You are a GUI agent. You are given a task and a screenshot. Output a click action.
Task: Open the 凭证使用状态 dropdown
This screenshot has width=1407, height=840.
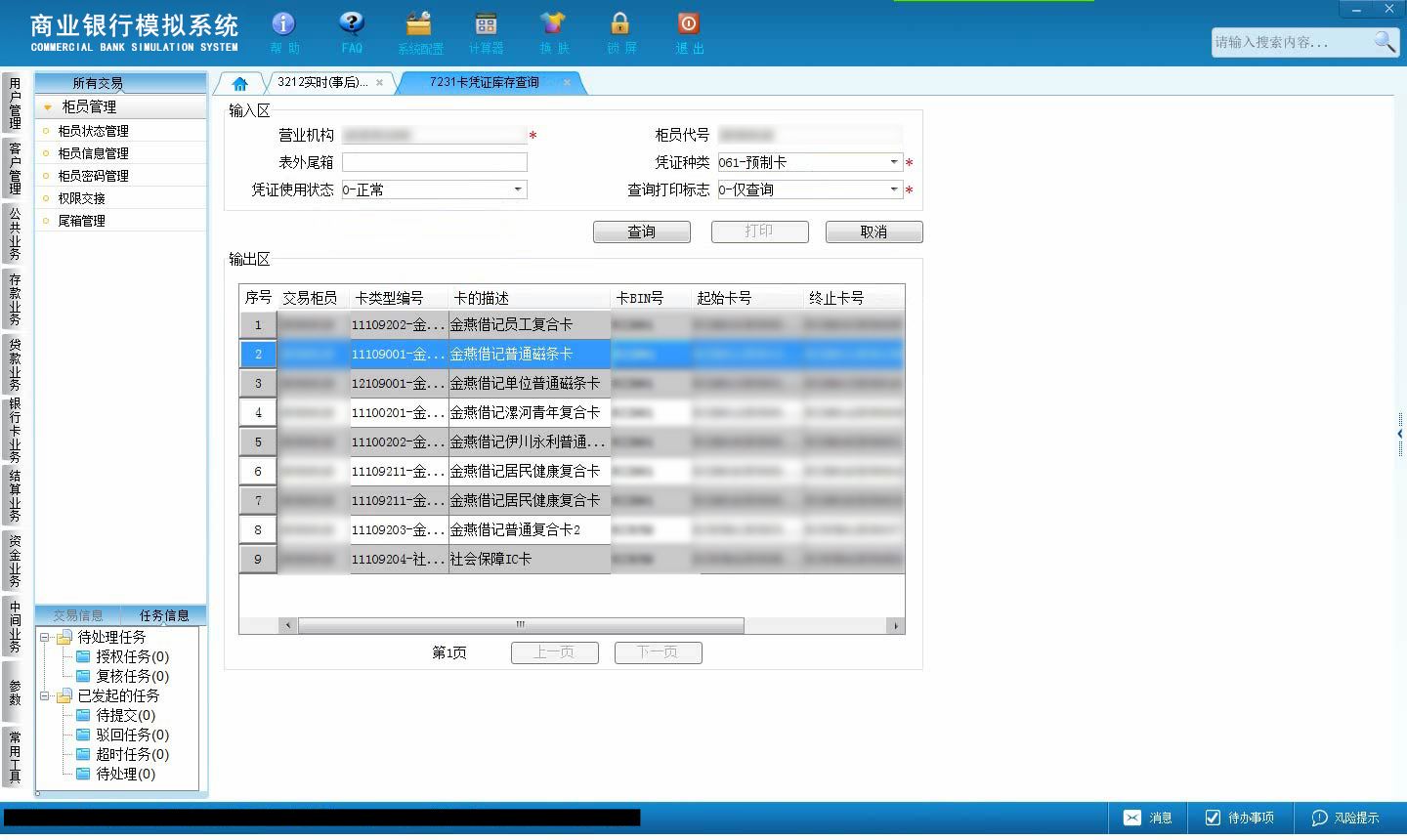pos(518,189)
